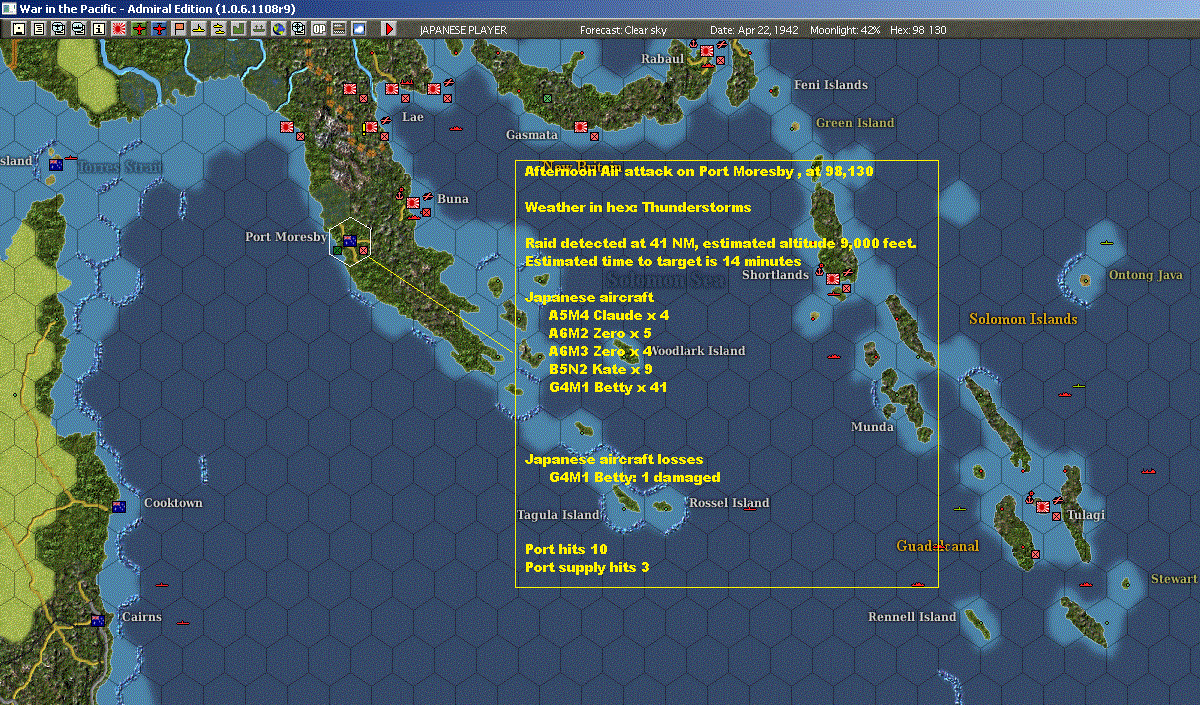Click the Lae map label

413,117
